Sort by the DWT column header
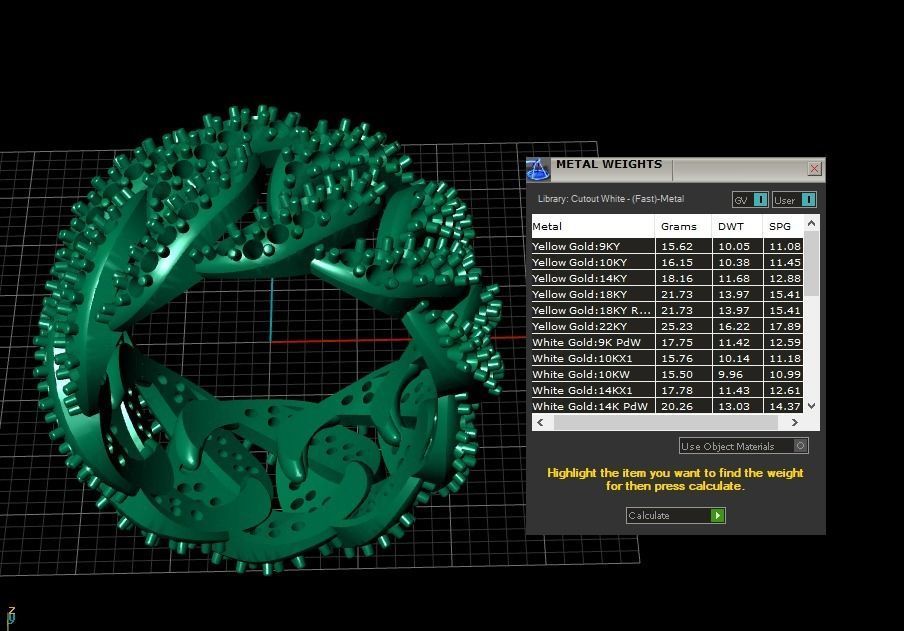The image size is (904, 631). point(737,226)
